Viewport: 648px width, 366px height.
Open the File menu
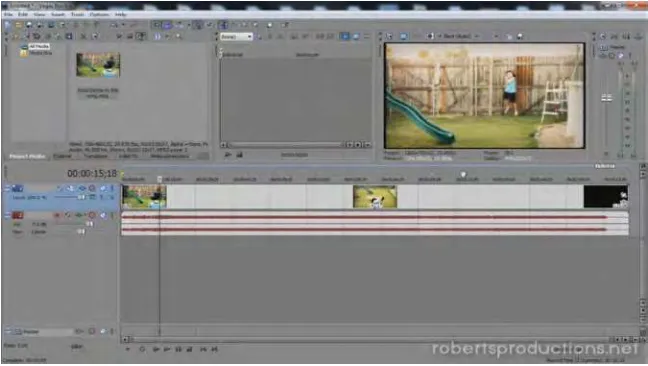click(x=8, y=14)
